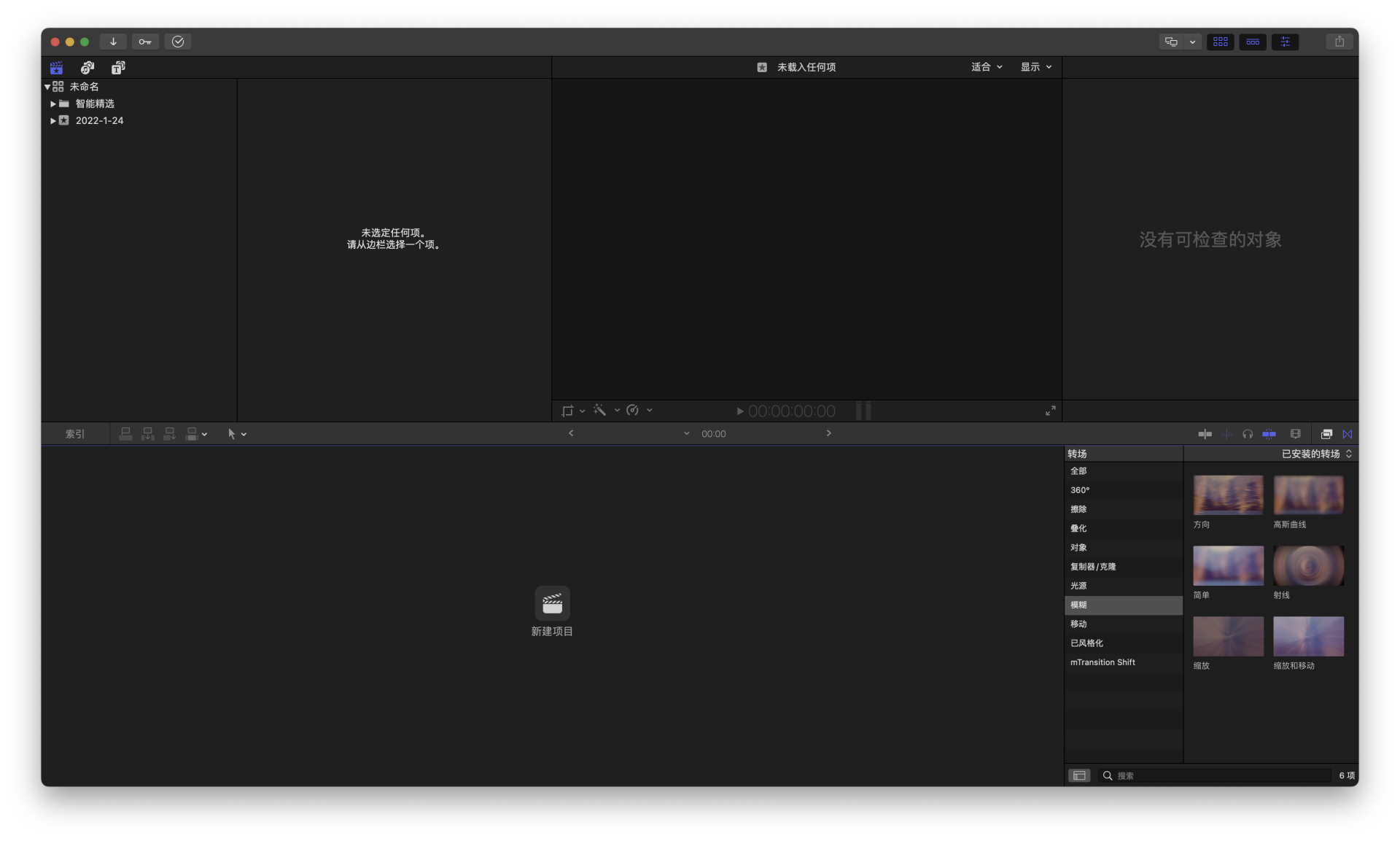Screen dimensions: 1400x841
Task: Select the 未命名 library row
Action: 139,87
